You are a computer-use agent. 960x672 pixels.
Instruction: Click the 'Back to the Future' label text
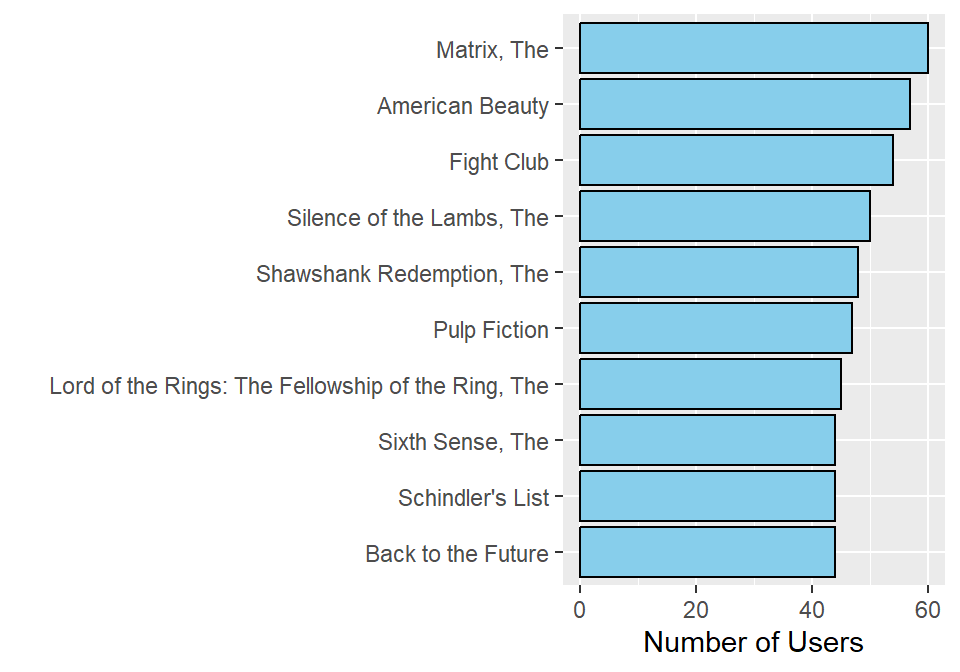(x=457, y=554)
